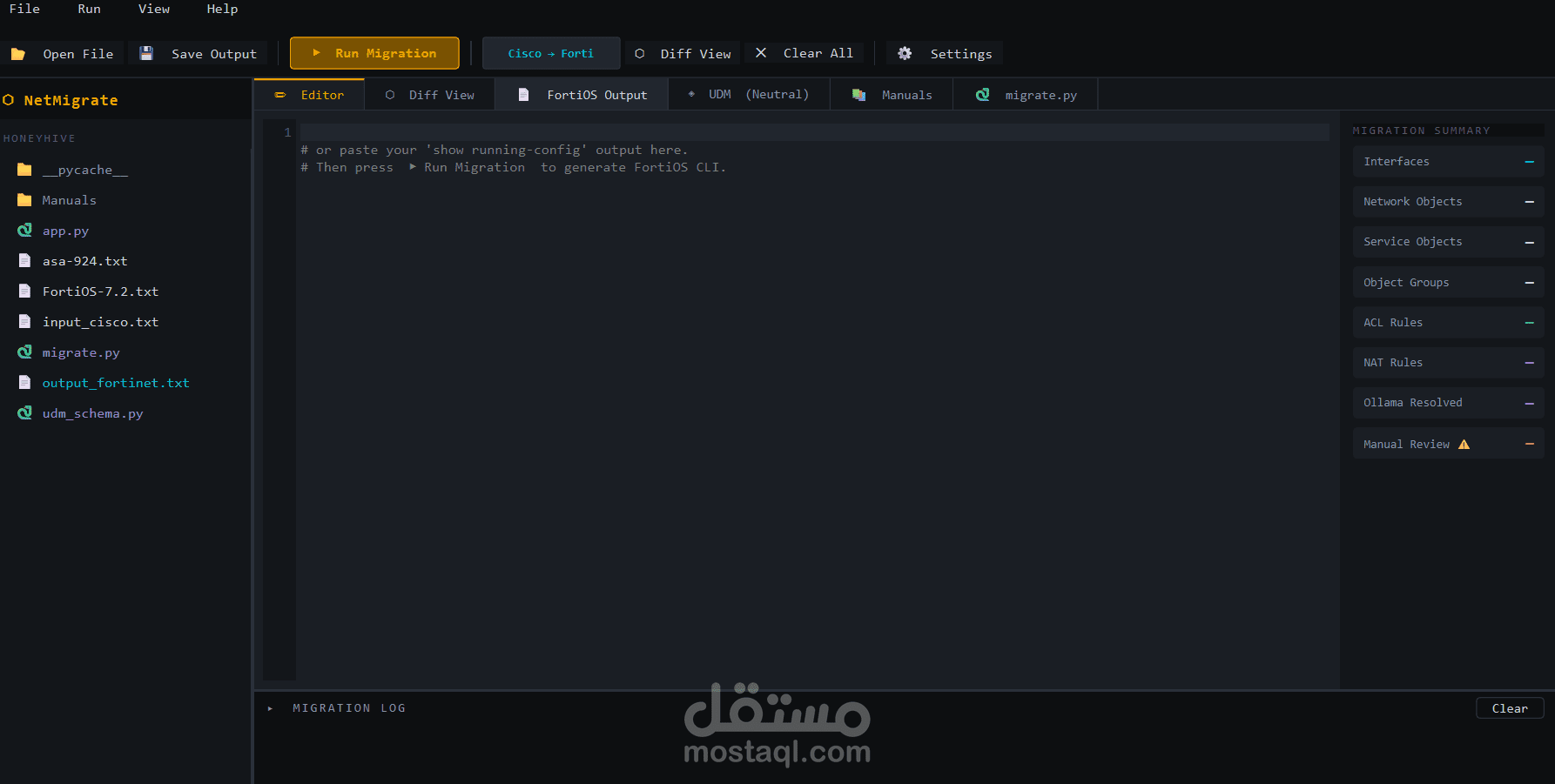Open the View menu
The image size is (1555, 784).
(x=154, y=9)
